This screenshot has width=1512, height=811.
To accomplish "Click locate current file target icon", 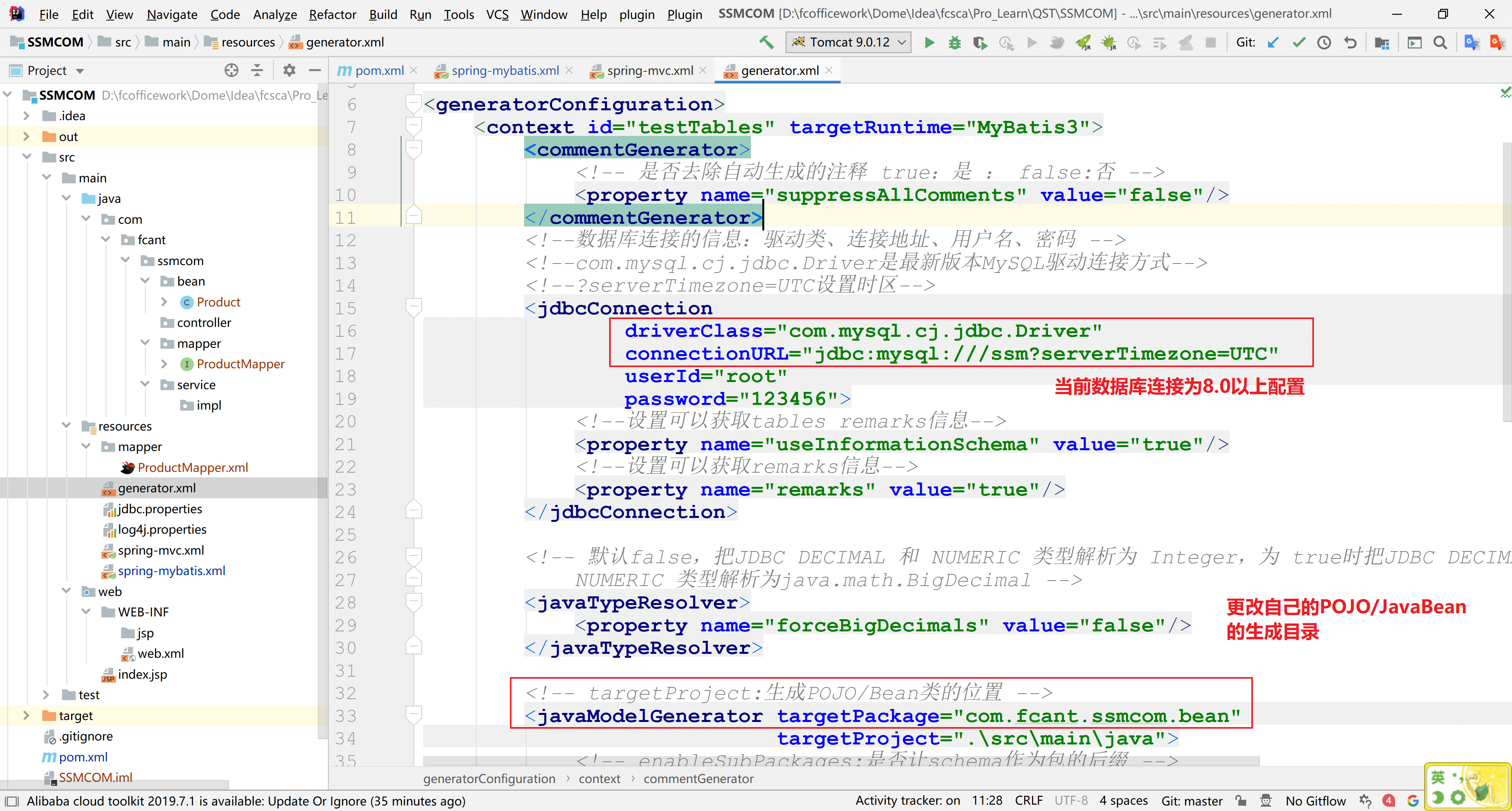I will 231,71.
